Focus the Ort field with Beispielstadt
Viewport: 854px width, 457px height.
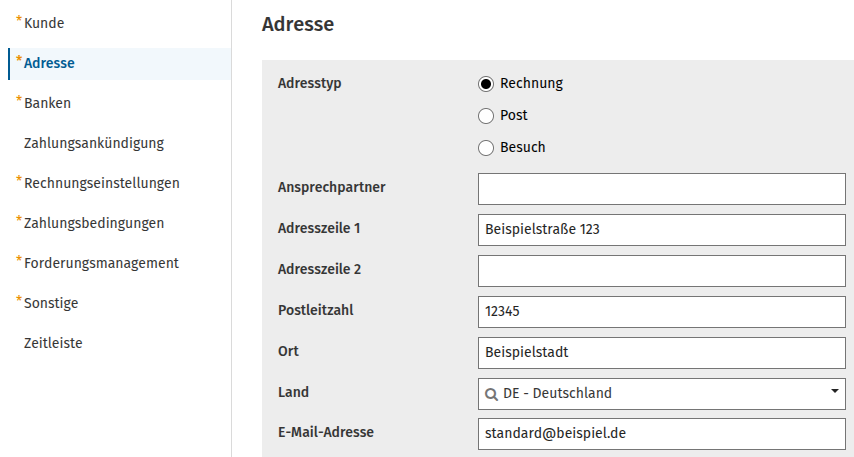pyautogui.click(x=662, y=353)
